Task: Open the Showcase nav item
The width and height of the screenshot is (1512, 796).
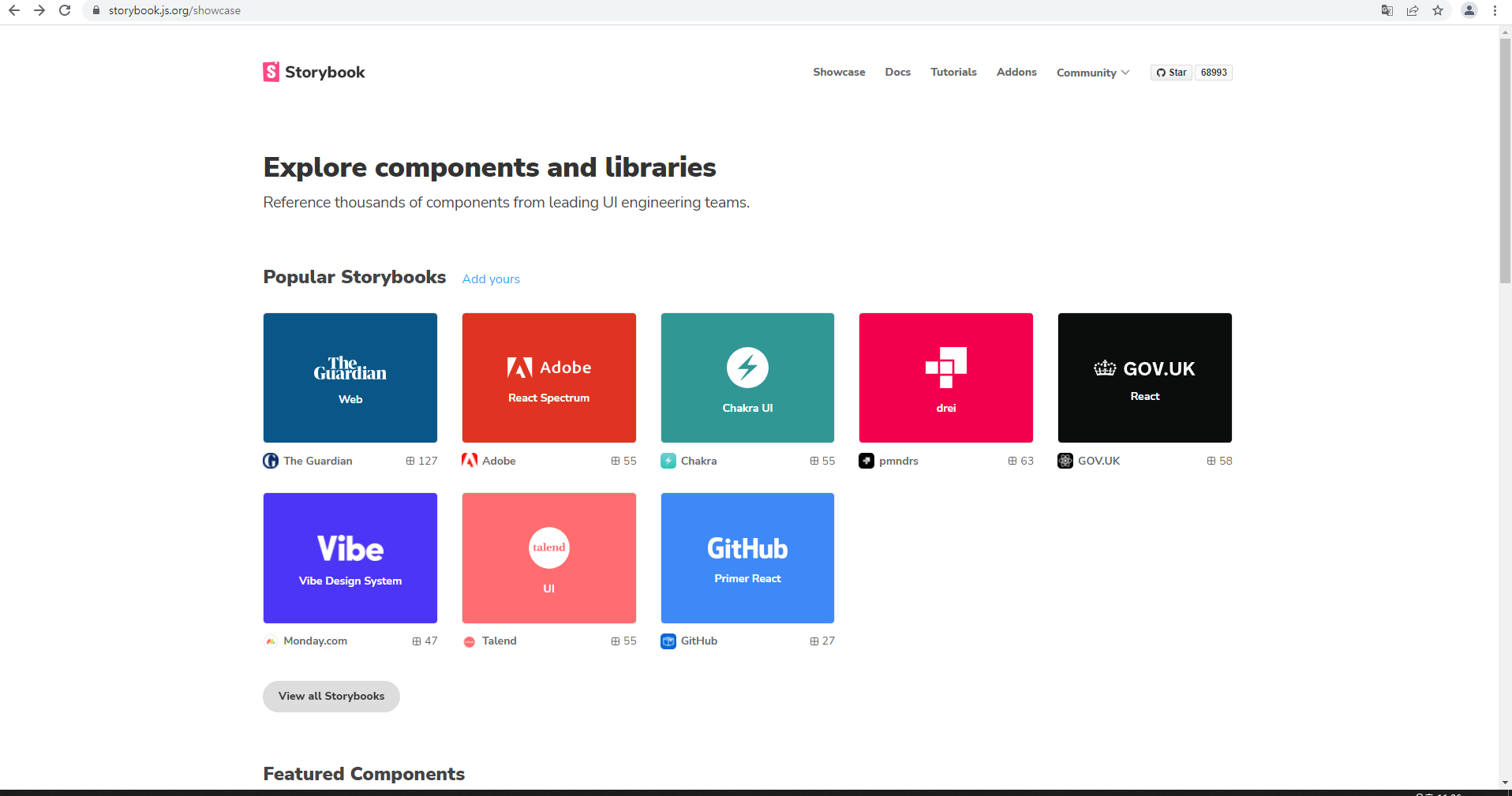Action: 839,72
